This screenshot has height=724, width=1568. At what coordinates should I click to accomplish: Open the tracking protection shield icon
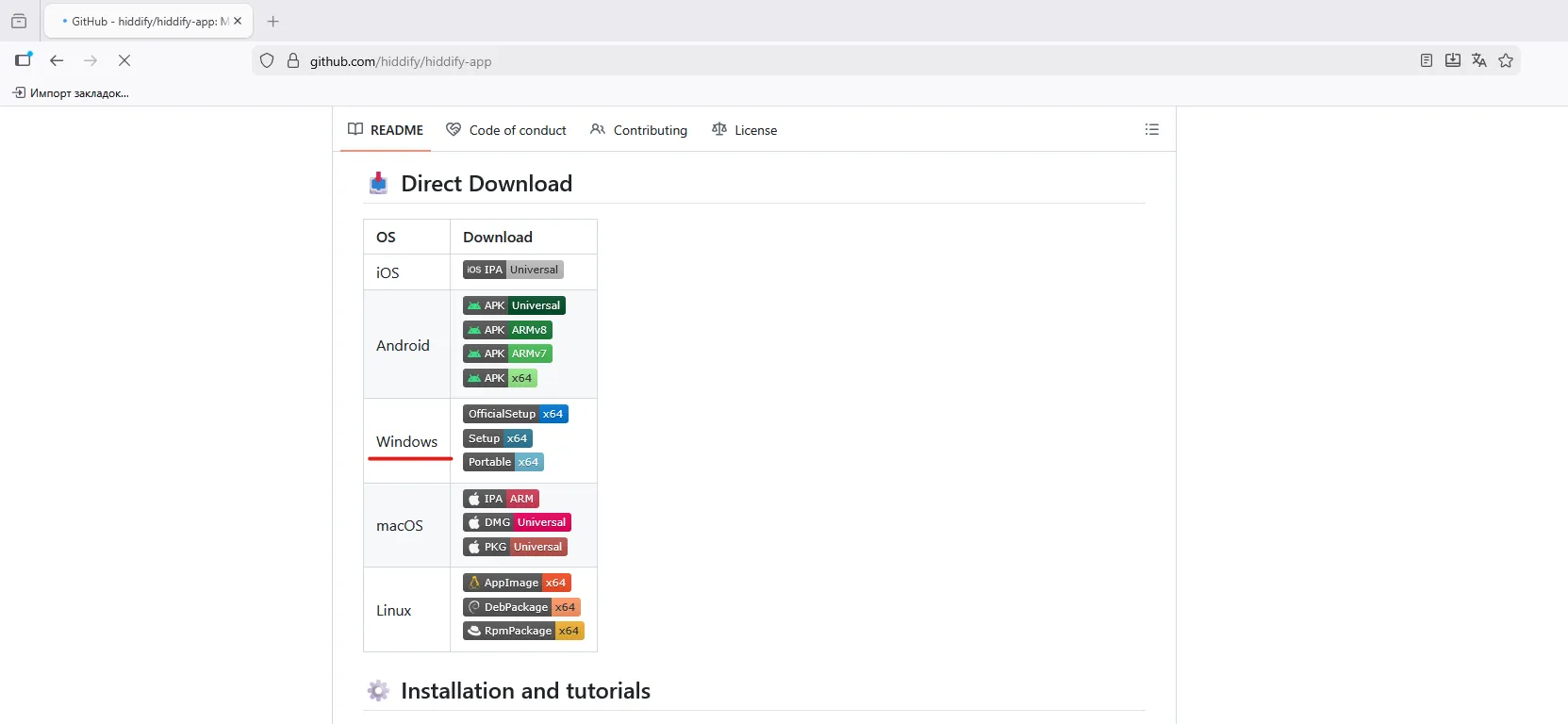pyautogui.click(x=267, y=61)
